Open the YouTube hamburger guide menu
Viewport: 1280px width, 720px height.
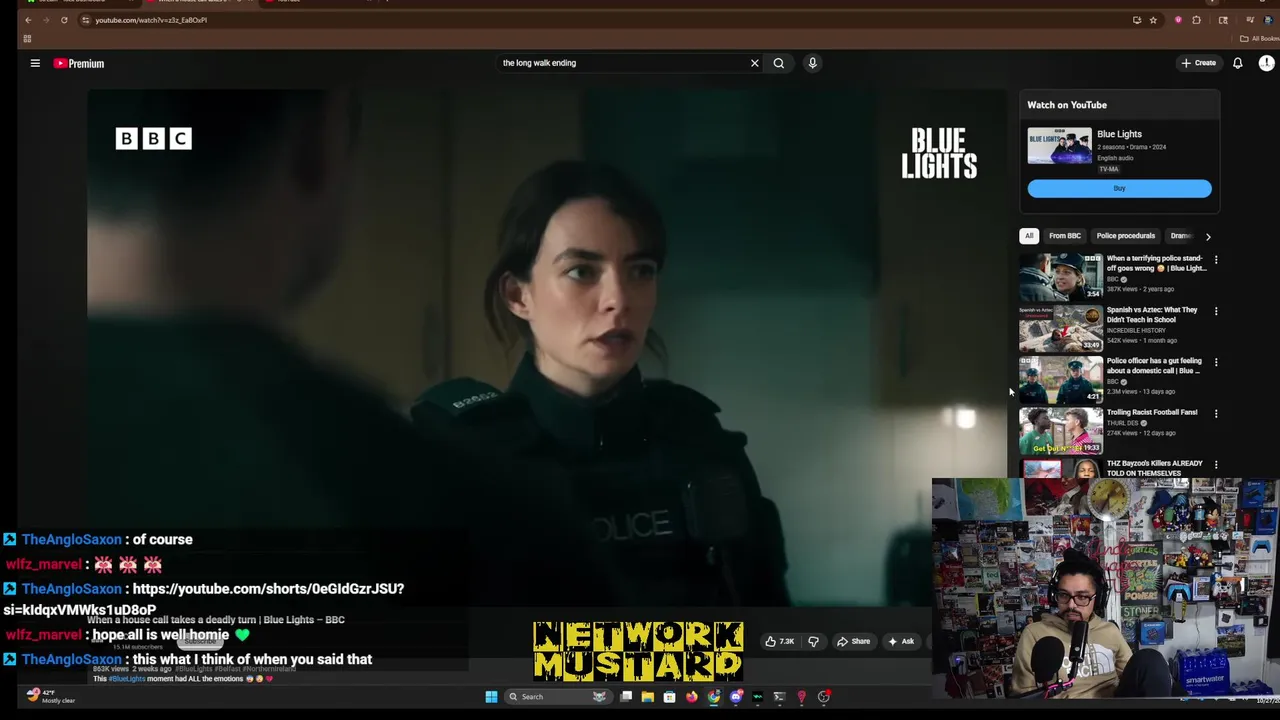point(35,63)
